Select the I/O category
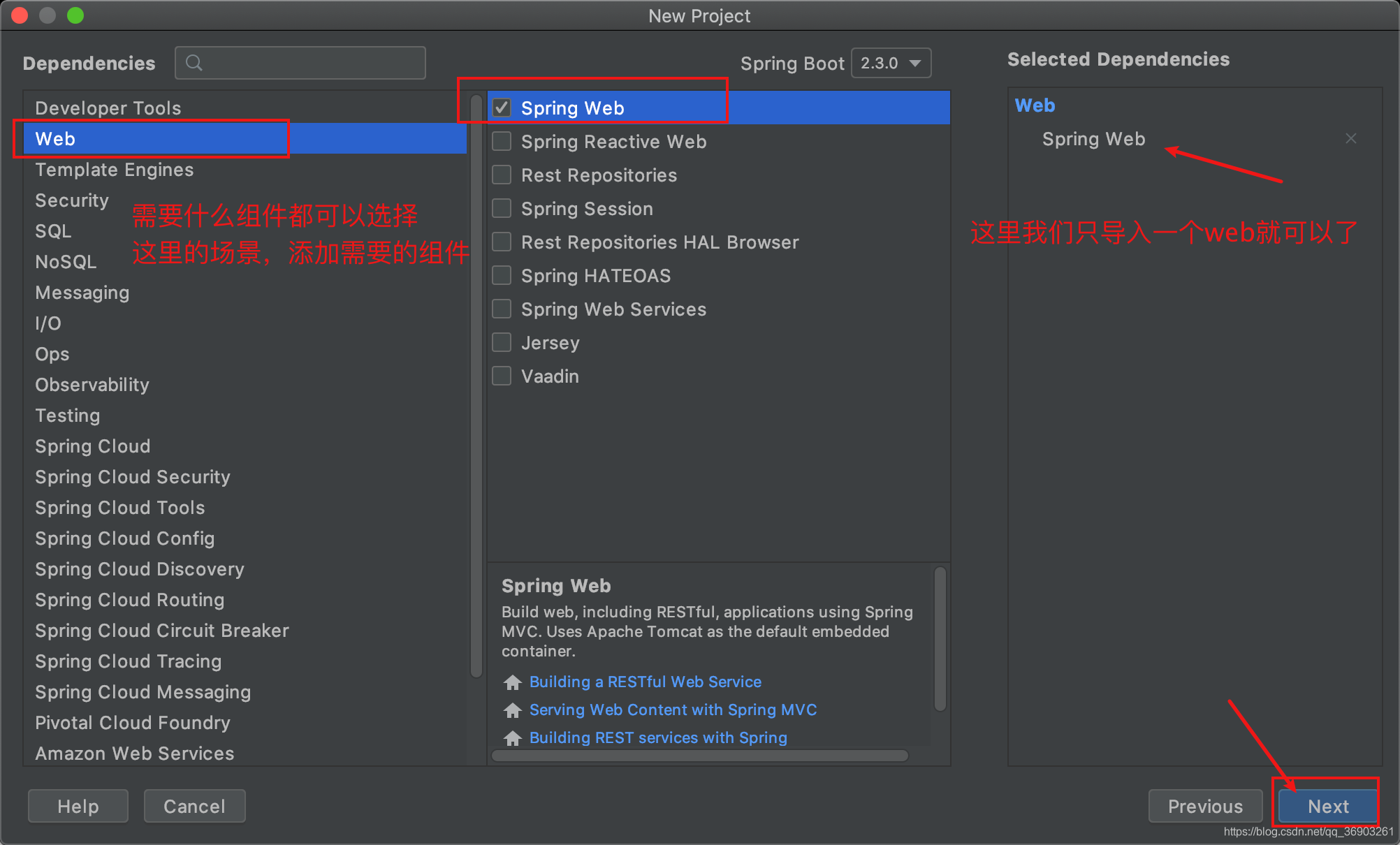The height and width of the screenshot is (845, 1400). pyautogui.click(x=245, y=323)
